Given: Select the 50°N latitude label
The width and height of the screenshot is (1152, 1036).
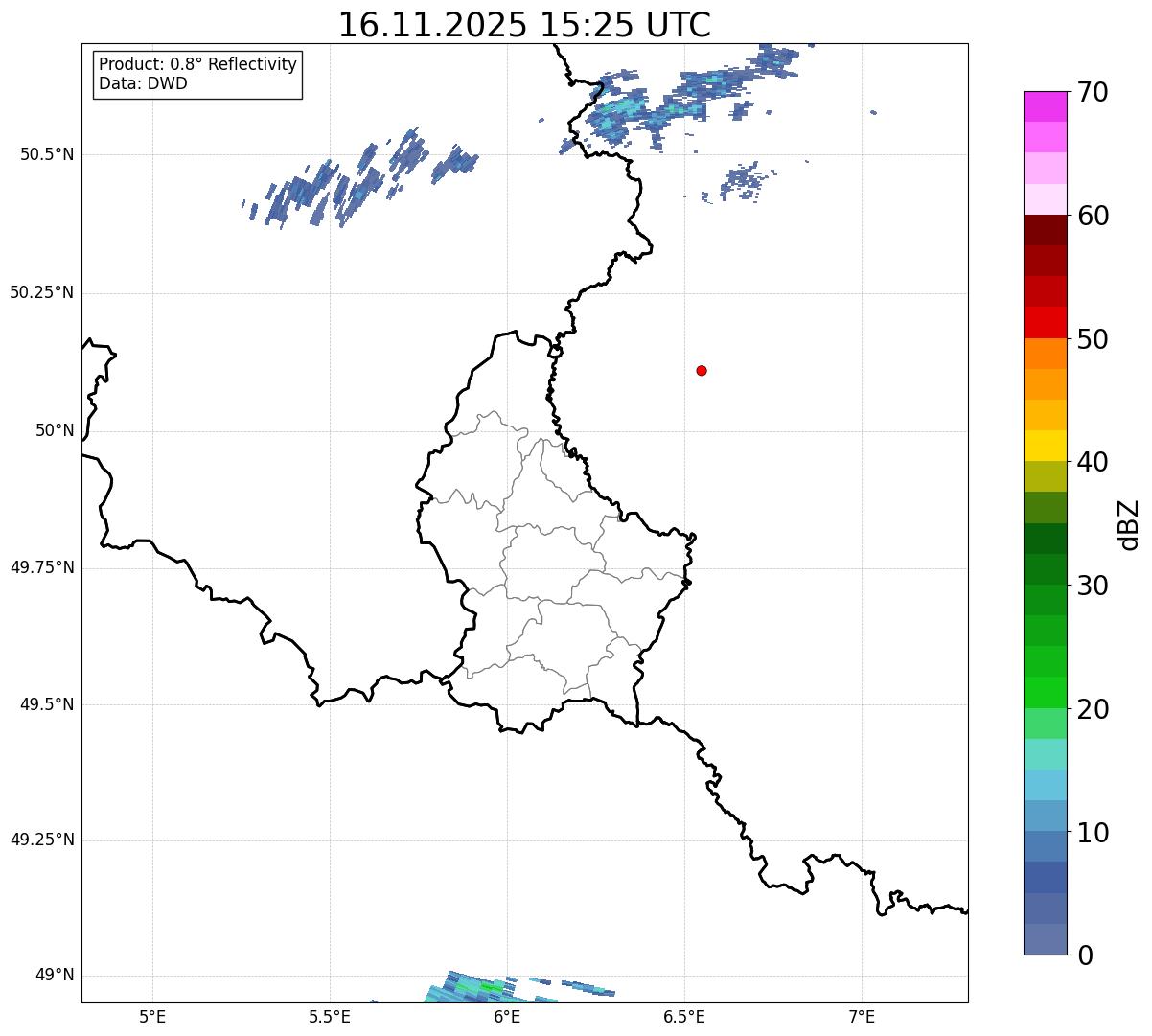Looking at the screenshot, I should click(x=55, y=430).
